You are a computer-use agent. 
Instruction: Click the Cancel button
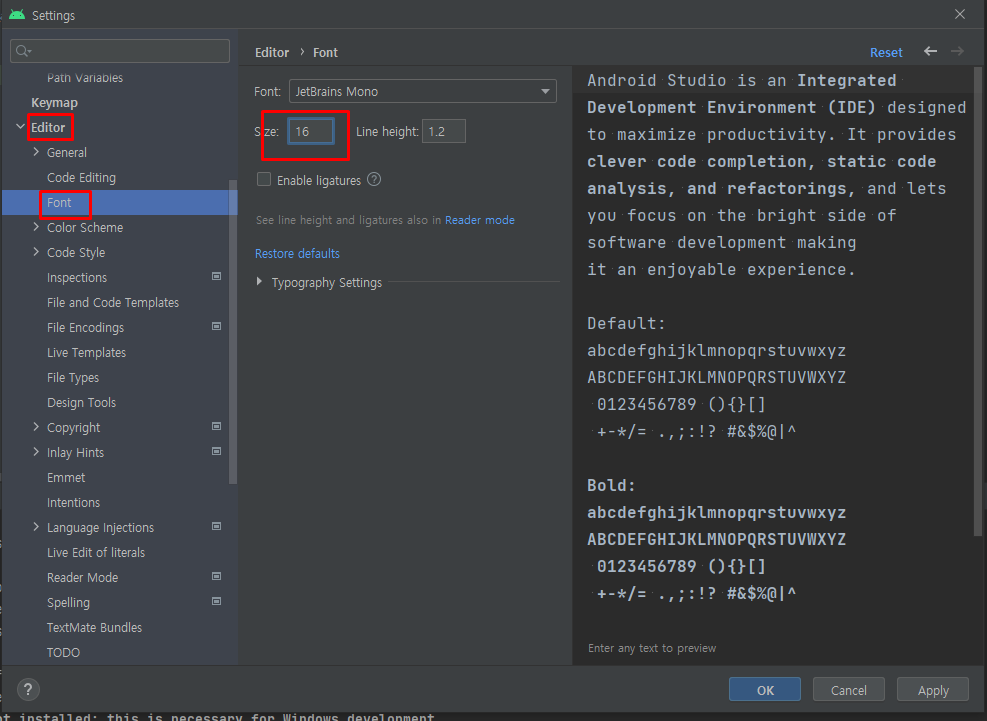(849, 690)
